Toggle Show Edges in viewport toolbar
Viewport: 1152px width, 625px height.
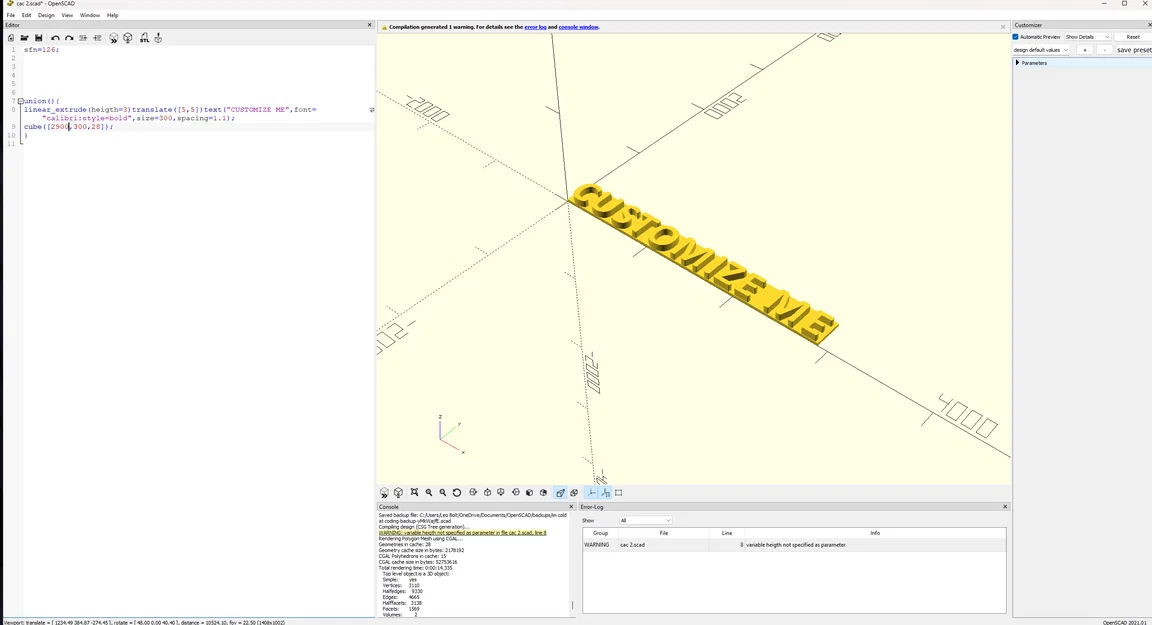619,493
